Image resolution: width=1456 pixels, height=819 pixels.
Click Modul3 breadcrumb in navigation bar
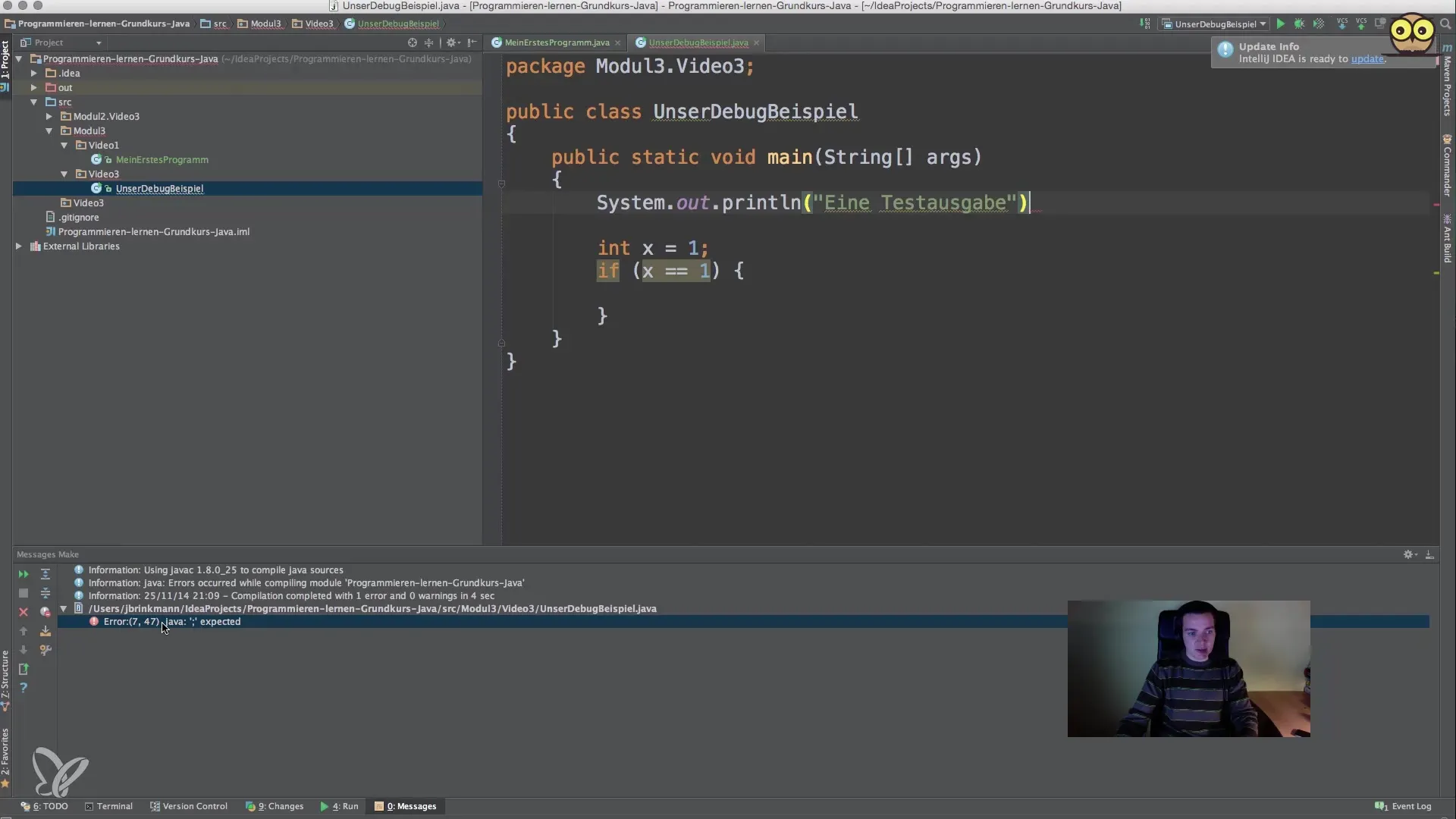pyautogui.click(x=259, y=24)
